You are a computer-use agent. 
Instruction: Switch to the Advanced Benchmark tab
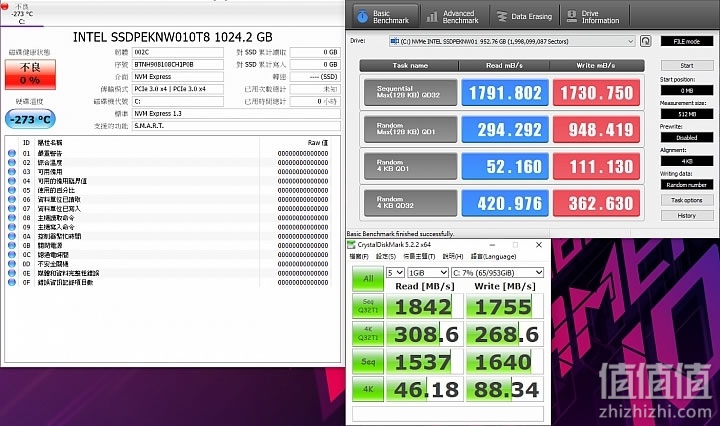[x=454, y=17]
